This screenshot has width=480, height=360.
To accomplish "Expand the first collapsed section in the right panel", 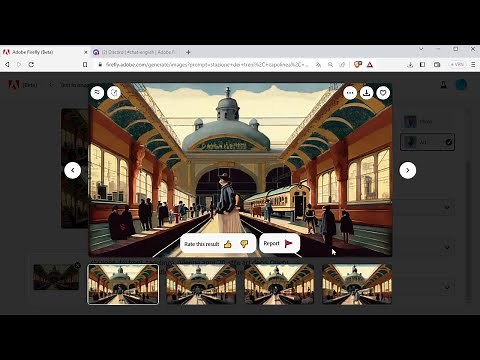I will pyautogui.click(x=447, y=207).
